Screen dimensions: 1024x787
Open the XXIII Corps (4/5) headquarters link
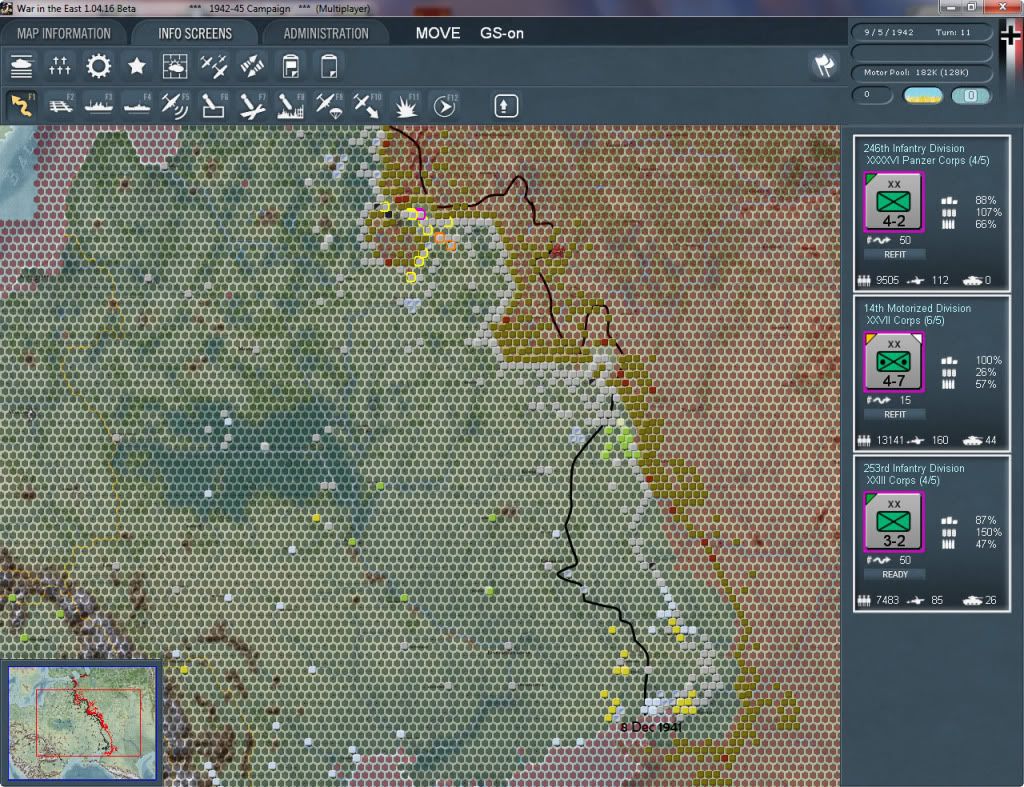tap(903, 481)
